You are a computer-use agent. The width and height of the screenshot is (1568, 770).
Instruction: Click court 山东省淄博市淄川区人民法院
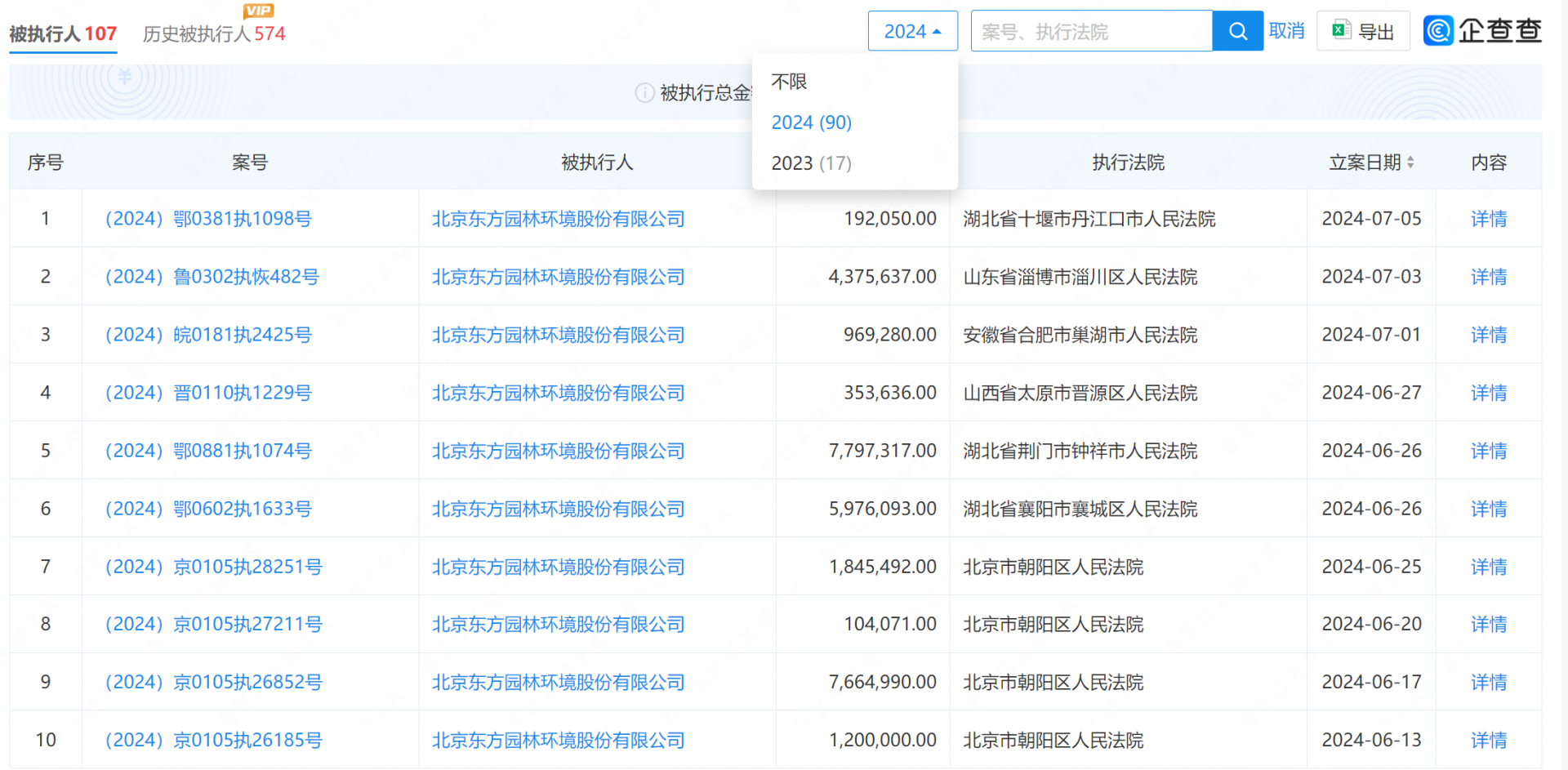click(1080, 277)
